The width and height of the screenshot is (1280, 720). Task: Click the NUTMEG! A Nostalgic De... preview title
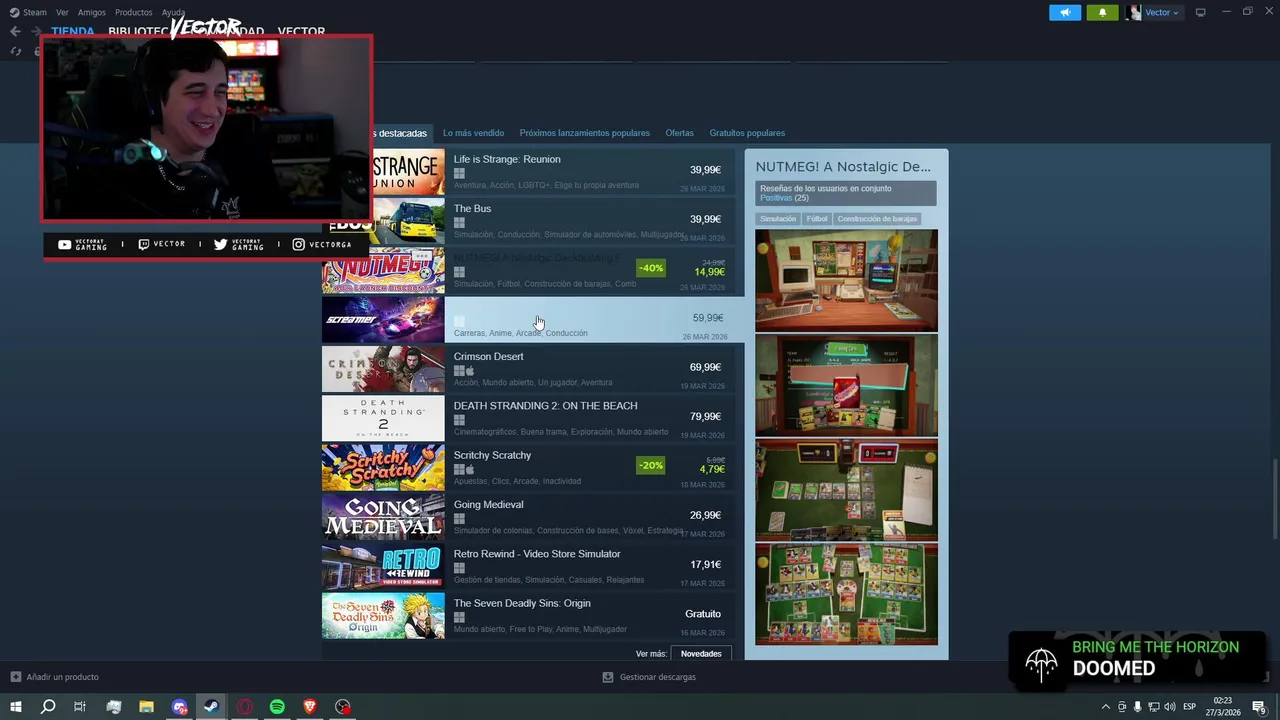pyautogui.click(x=843, y=167)
